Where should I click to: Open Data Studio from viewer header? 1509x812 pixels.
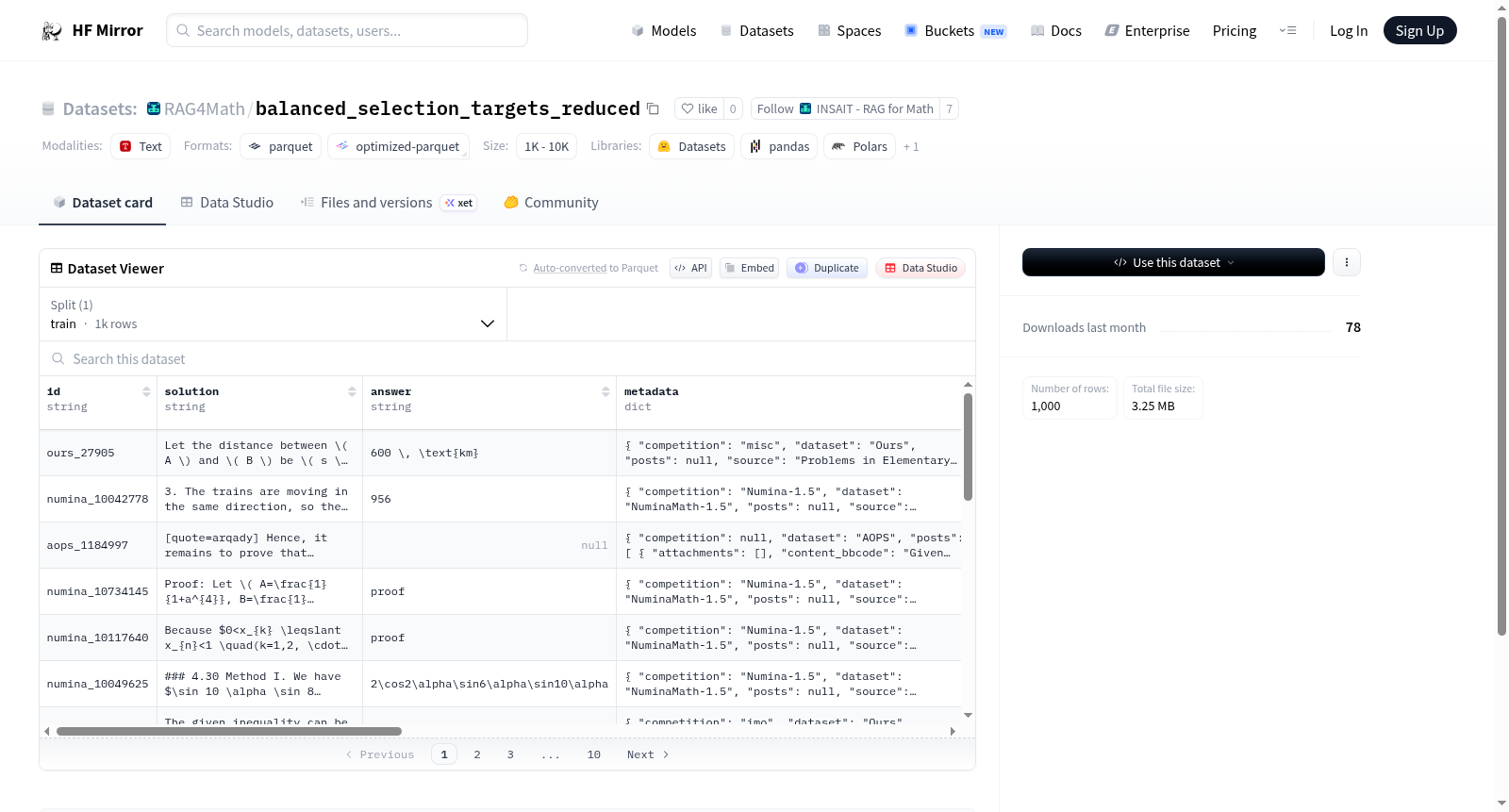point(920,268)
